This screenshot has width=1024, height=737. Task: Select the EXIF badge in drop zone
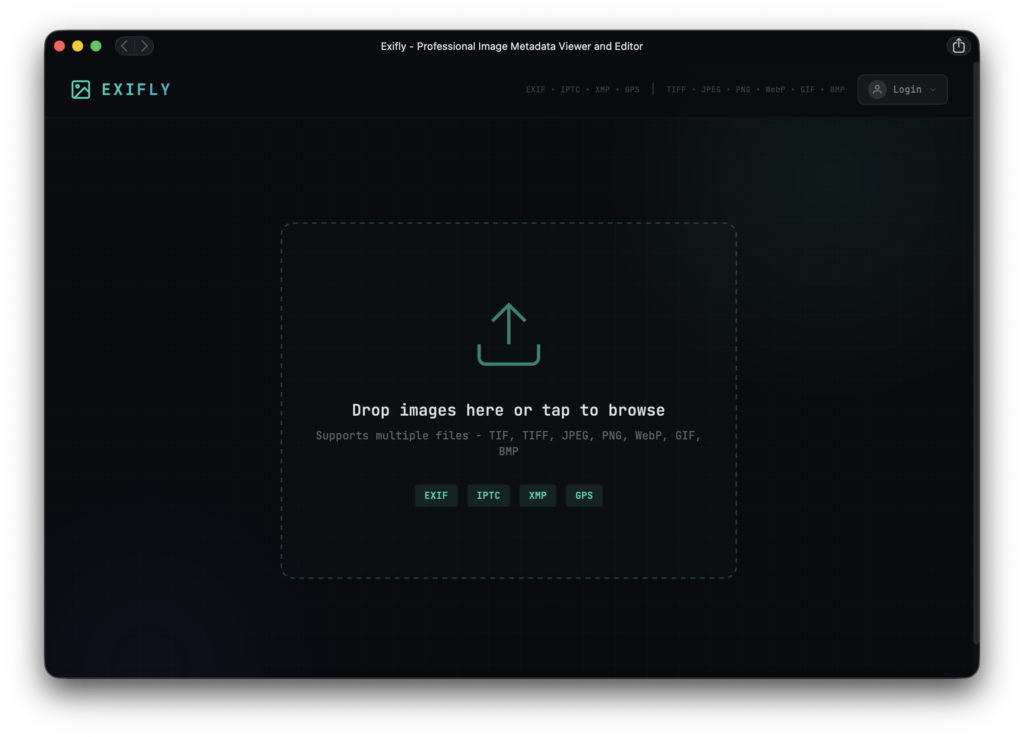point(436,496)
